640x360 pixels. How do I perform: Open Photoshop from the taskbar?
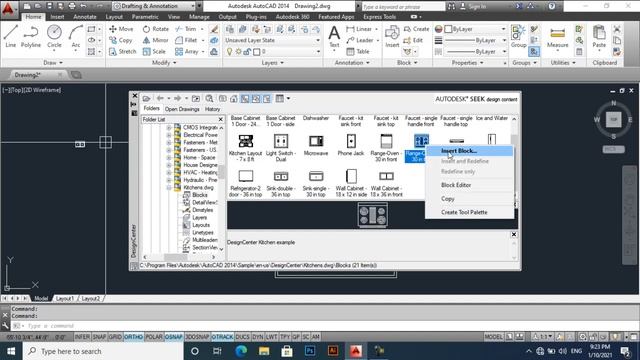pyautogui.click(x=310, y=351)
